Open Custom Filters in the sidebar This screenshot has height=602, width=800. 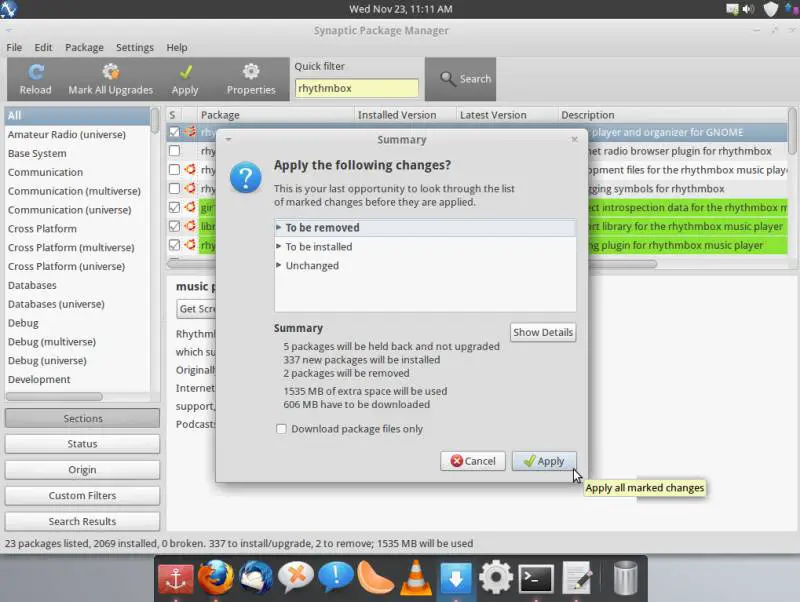click(82, 495)
